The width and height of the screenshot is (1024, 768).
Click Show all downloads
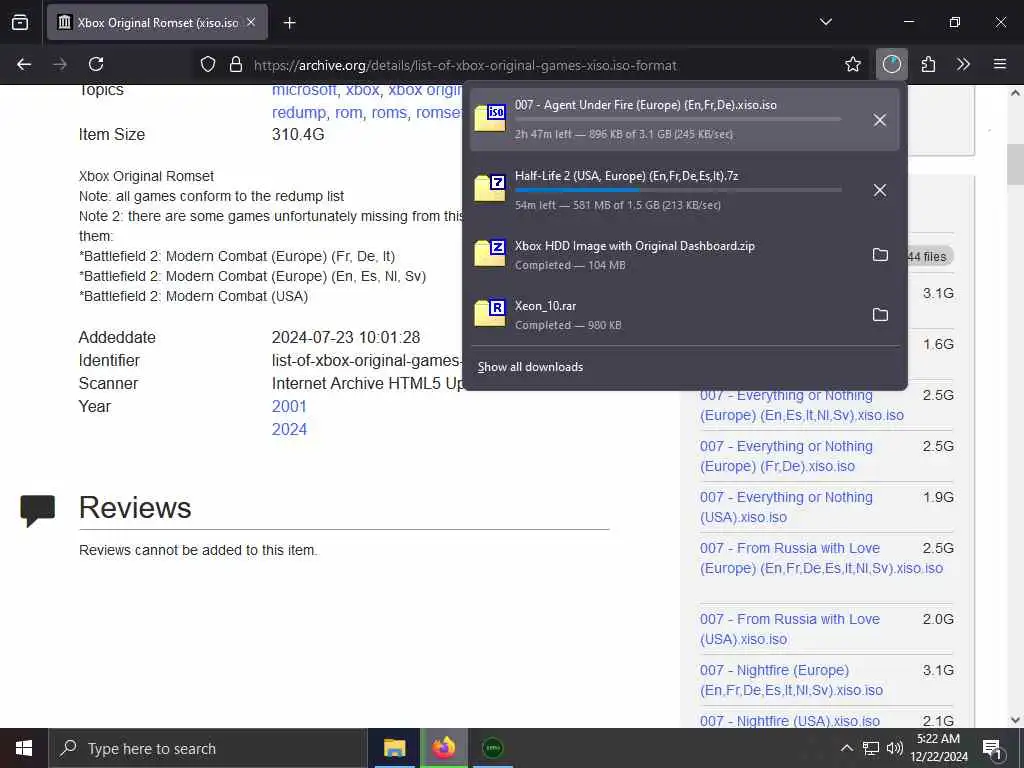click(x=530, y=367)
